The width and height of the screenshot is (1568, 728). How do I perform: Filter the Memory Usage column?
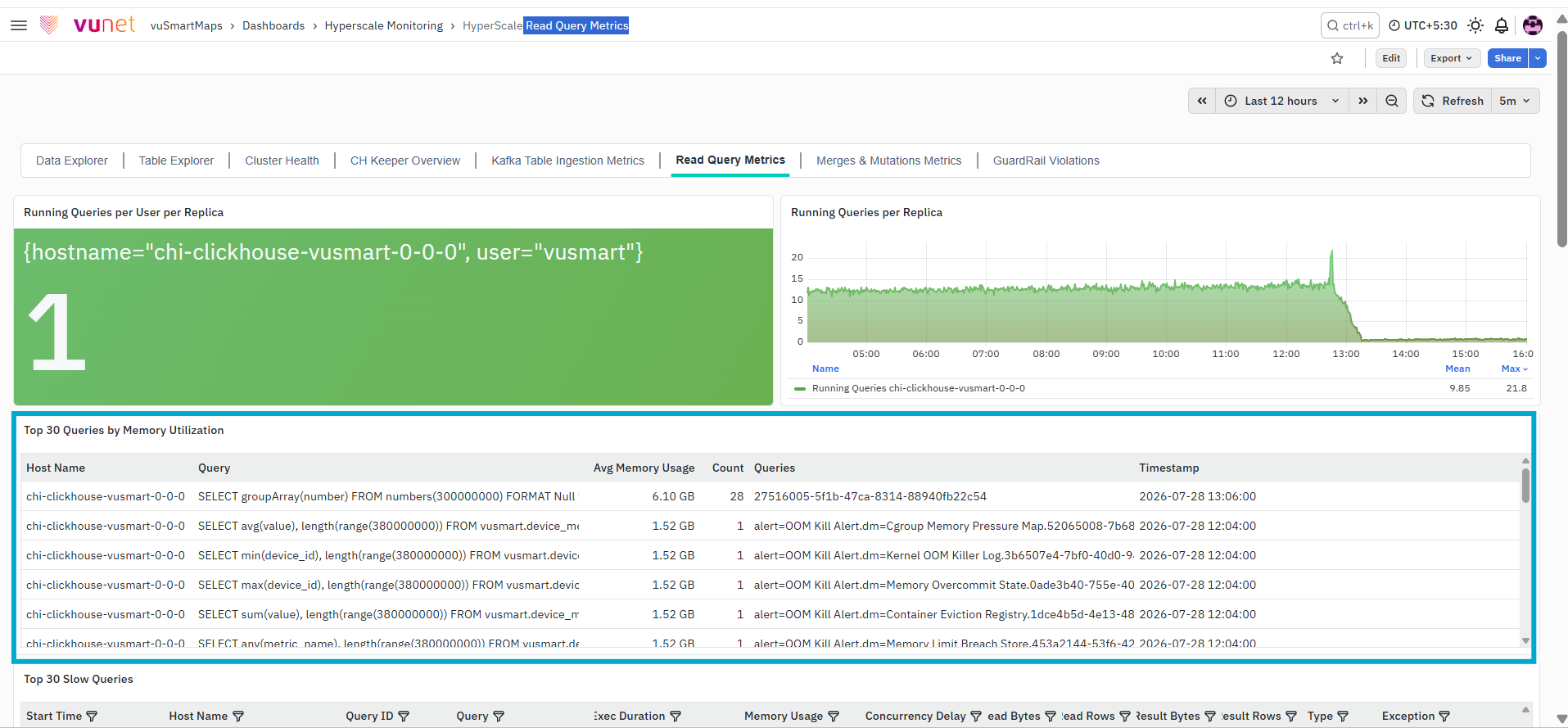point(834,716)
